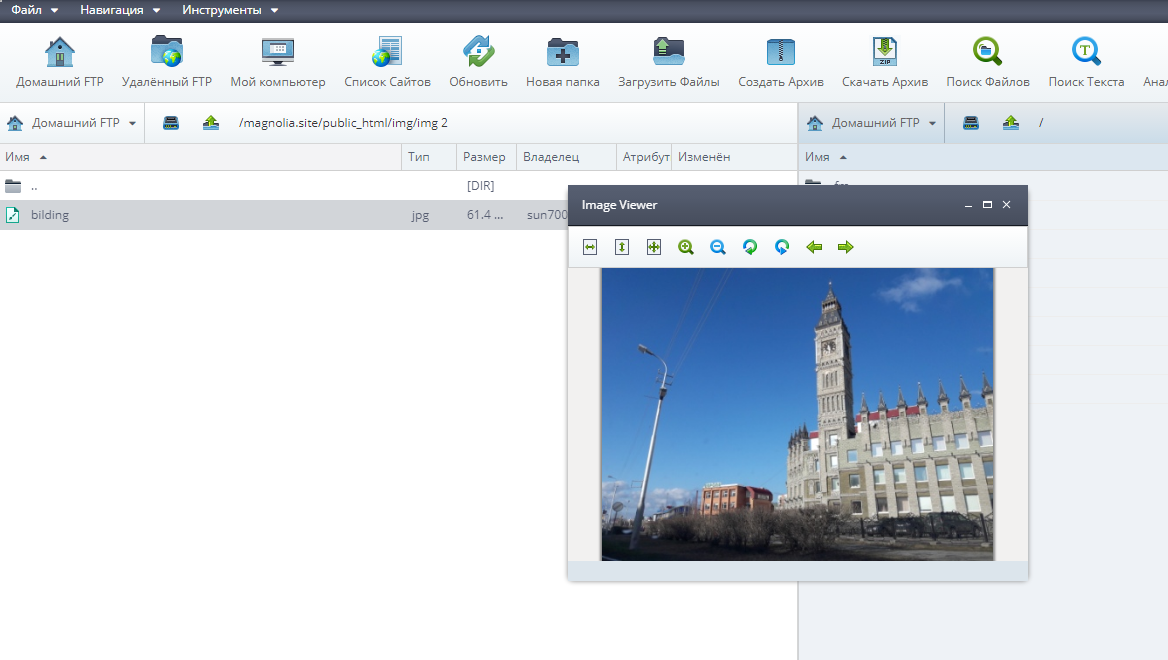1168x660 pixels.
Task: Maximize the Image Viewer window
Action: (987, 205)
